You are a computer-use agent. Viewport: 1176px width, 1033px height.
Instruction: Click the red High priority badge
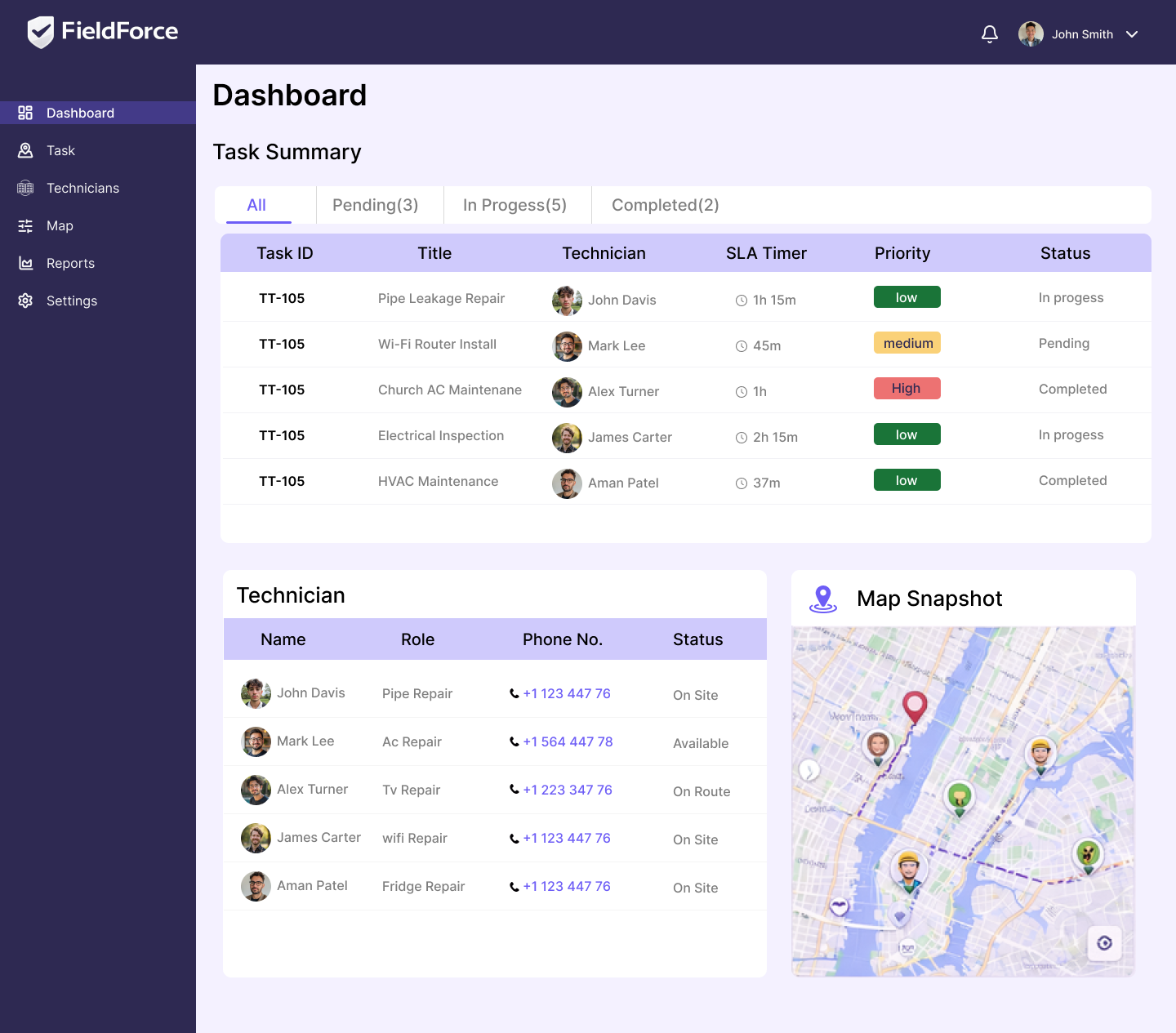(906, 389)
